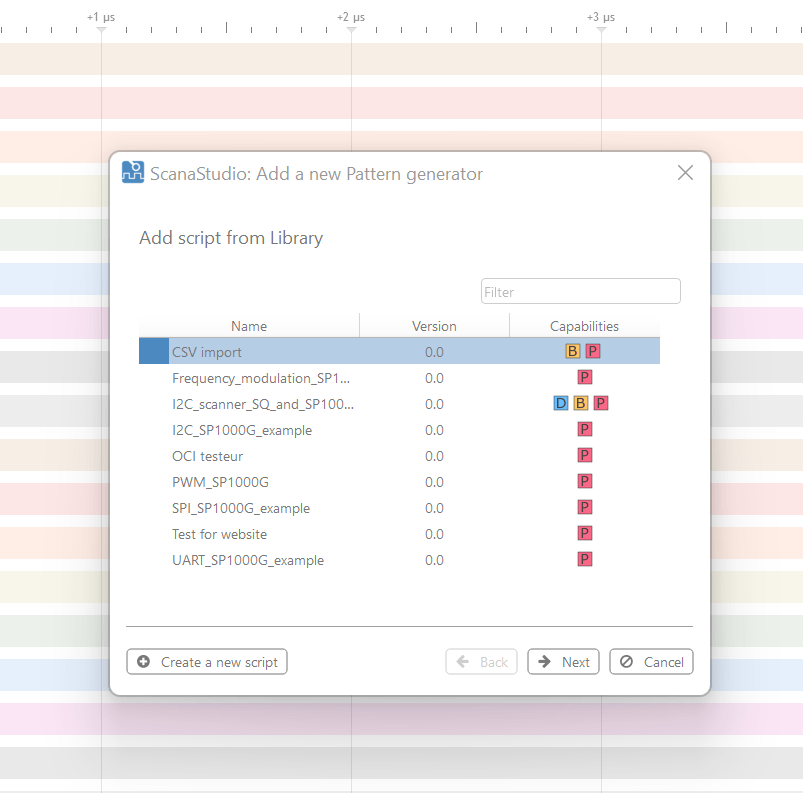Screen dimensions: 803x793
Task: Click the ScanaStudio logo icon in dialog title
Action: pyautogui.click(x=132, y=173)
